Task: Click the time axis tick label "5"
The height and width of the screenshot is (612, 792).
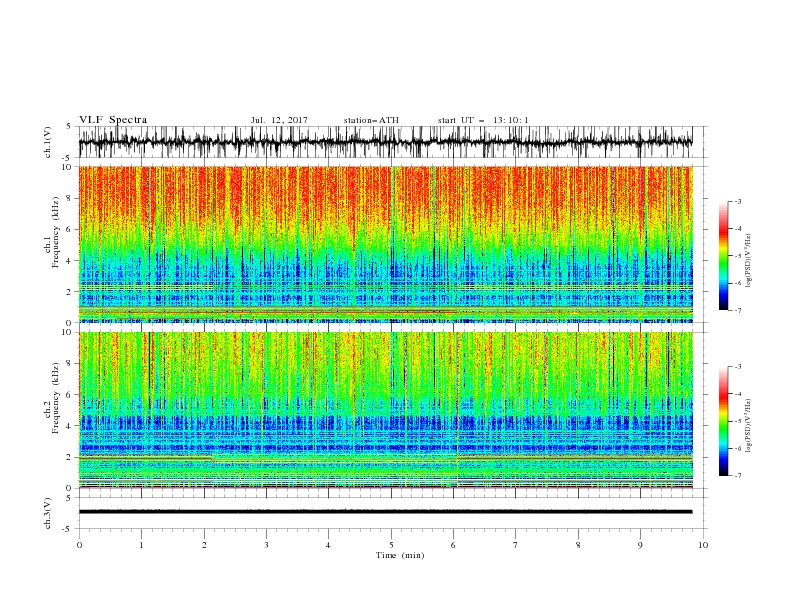Action: point(391,545)
